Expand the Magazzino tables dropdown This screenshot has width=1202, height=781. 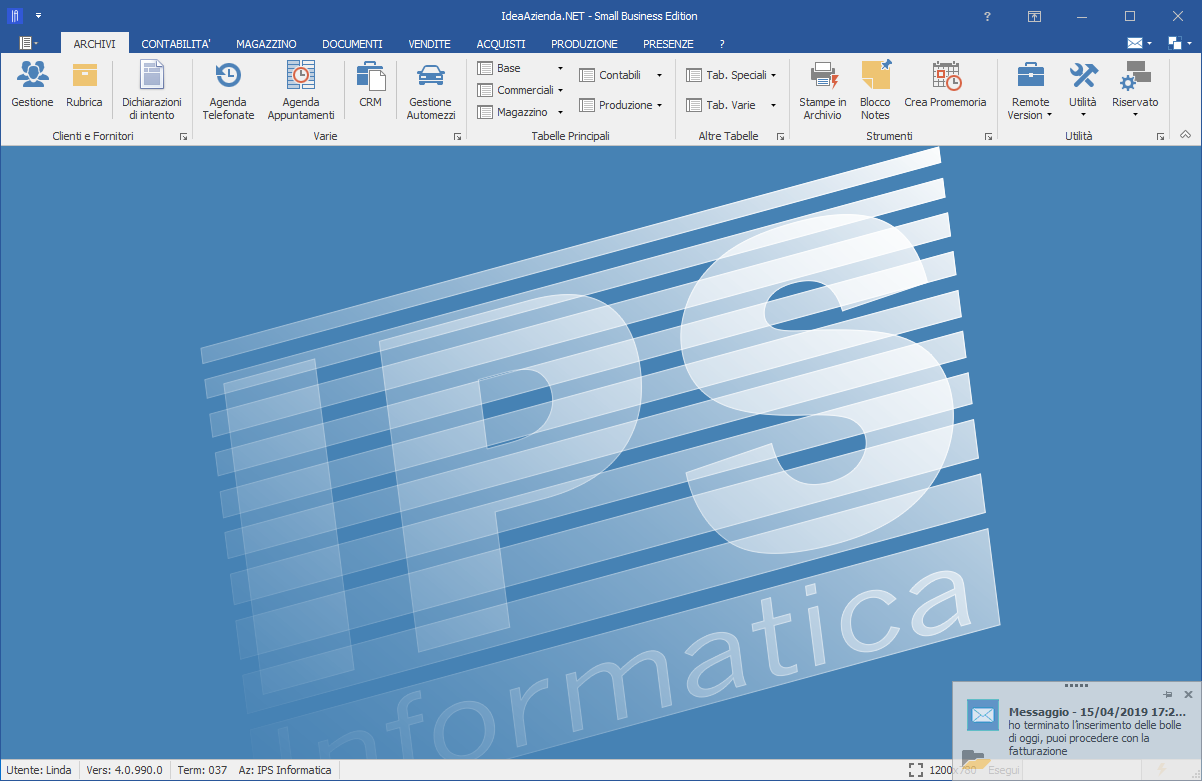click(x=560, y=112)
